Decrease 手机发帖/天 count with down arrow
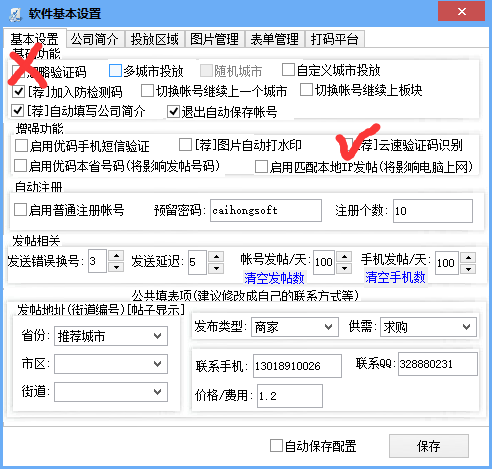The height and width of the screenshot is (469, 492). click(x=469, y=269)
